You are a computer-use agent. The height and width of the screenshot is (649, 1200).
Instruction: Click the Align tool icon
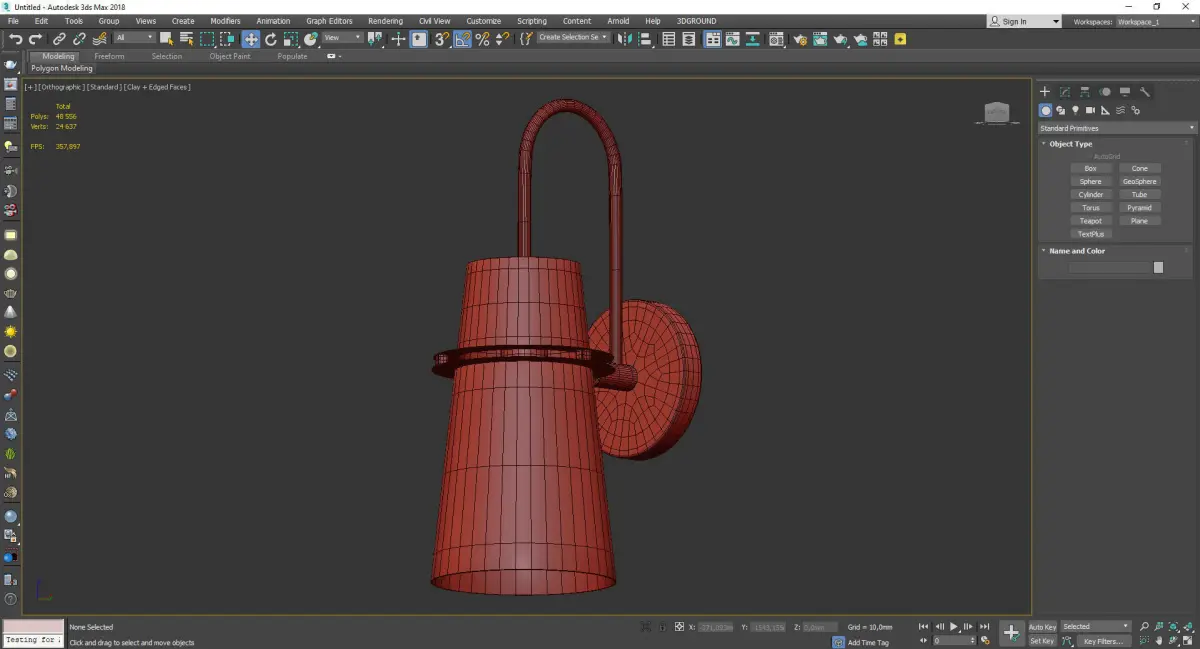(x=645, y=39)
